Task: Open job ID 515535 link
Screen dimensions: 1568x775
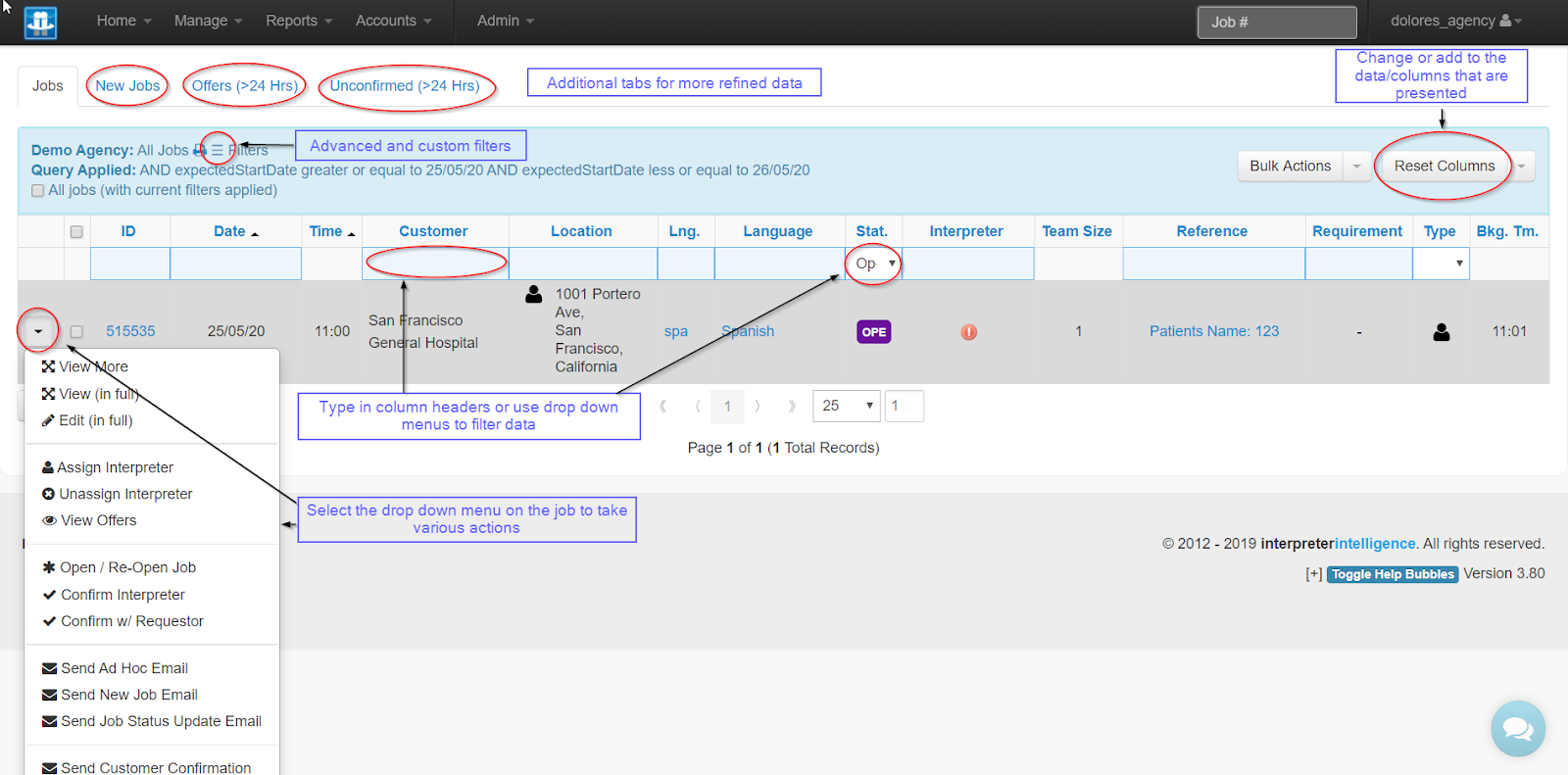Action: point(130,331)
